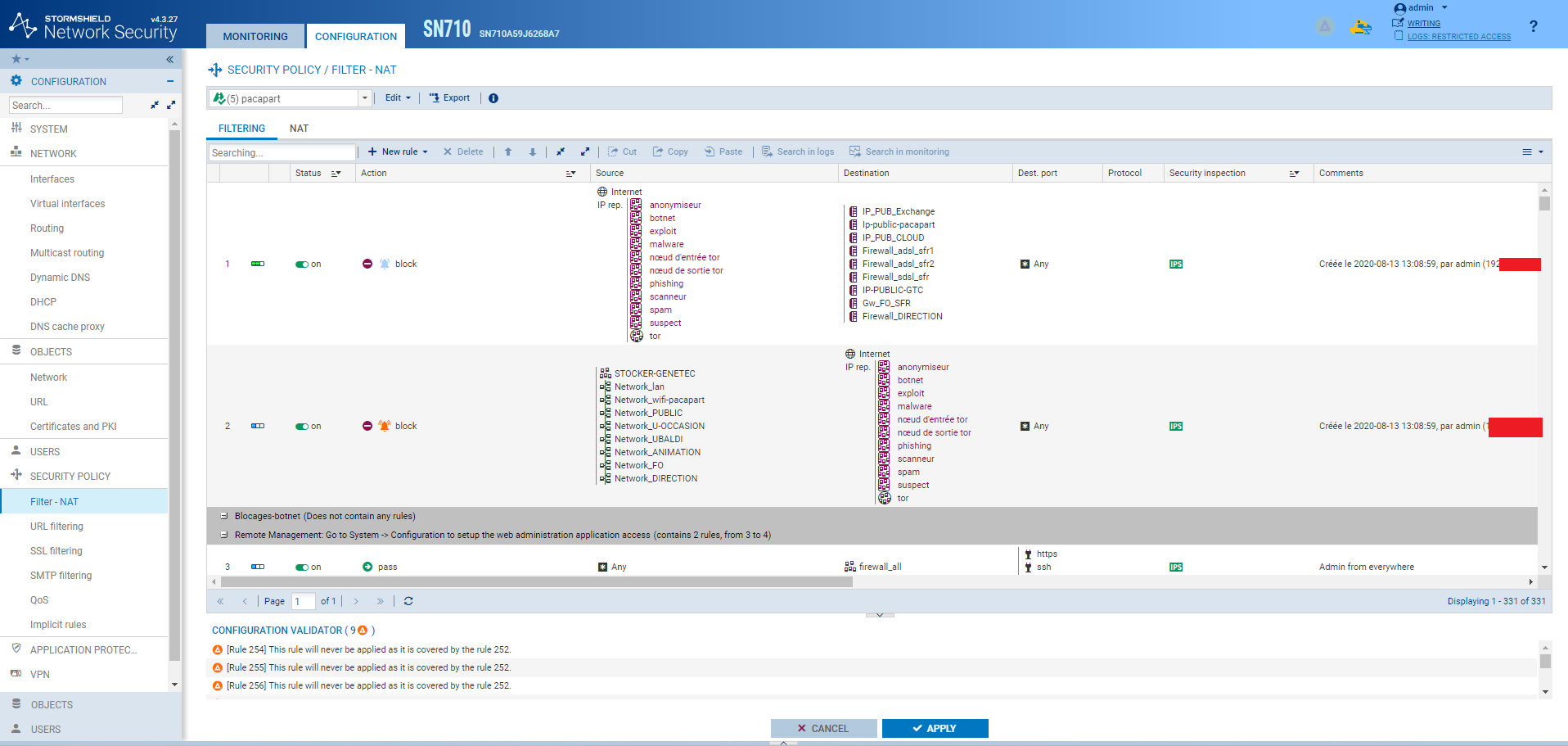Collapse the left sidebar with double-chevron icon

pyautogui.click(x=169, y=59)
